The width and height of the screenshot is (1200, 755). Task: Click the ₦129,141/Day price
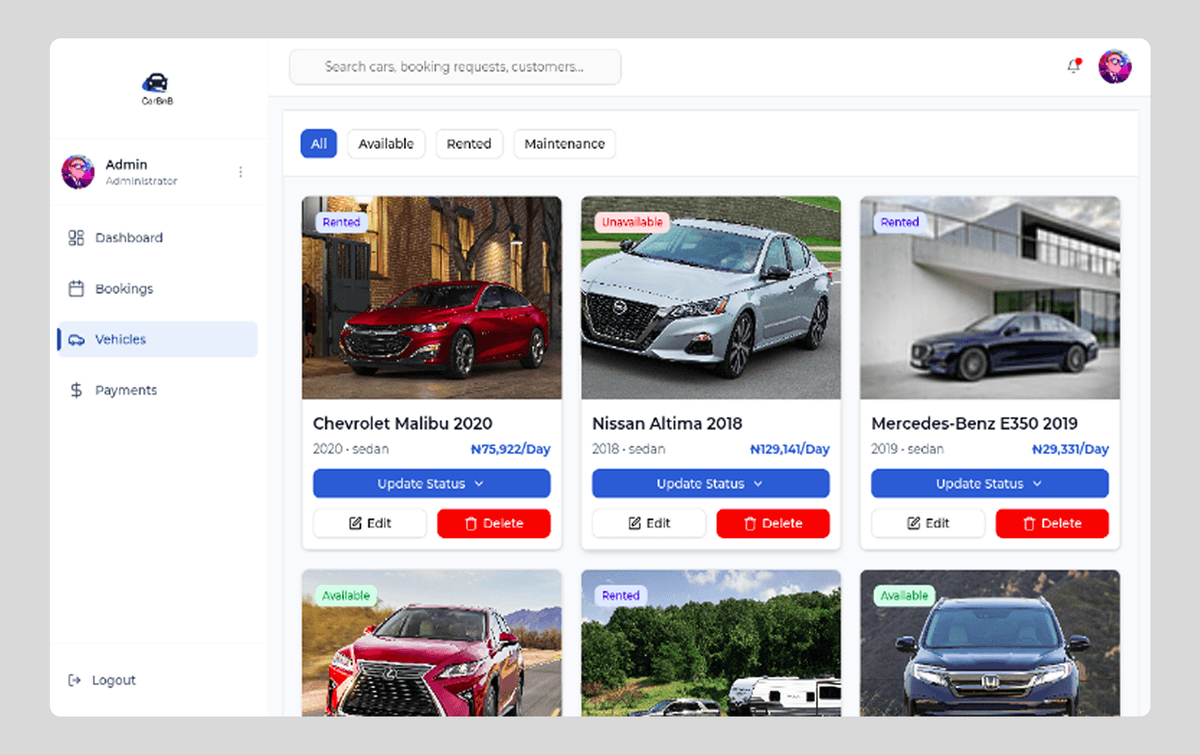(x=790, y=449)
